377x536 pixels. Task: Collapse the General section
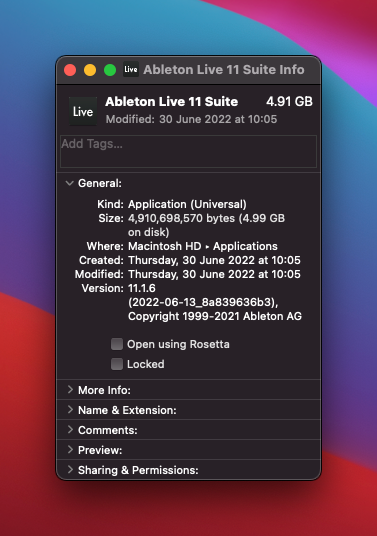point(70,183)
